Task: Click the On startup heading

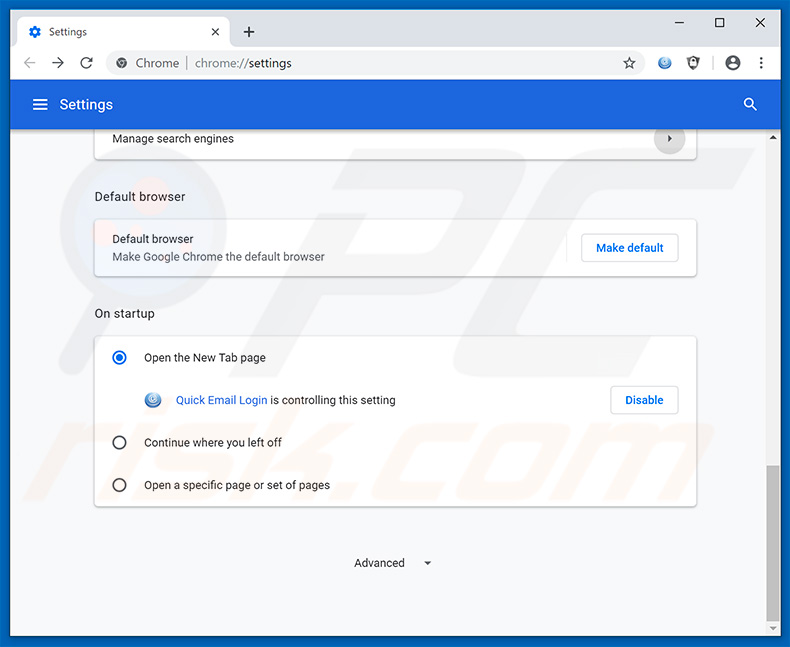Action: coord(124,313)
